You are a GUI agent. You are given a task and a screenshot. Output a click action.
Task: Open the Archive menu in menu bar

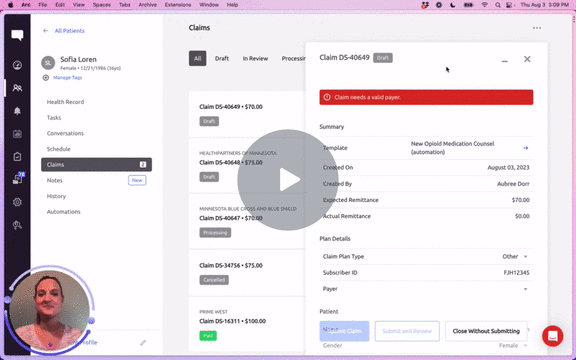(x=147, y=5)
